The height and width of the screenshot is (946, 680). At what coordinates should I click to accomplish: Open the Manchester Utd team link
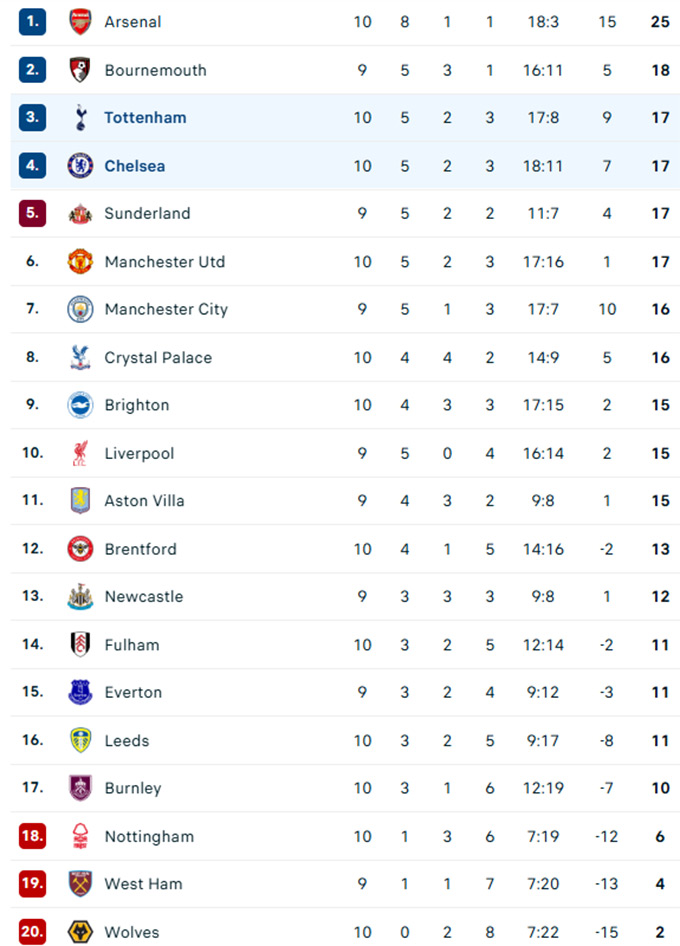pyautogui.click(x=165, y=262)
